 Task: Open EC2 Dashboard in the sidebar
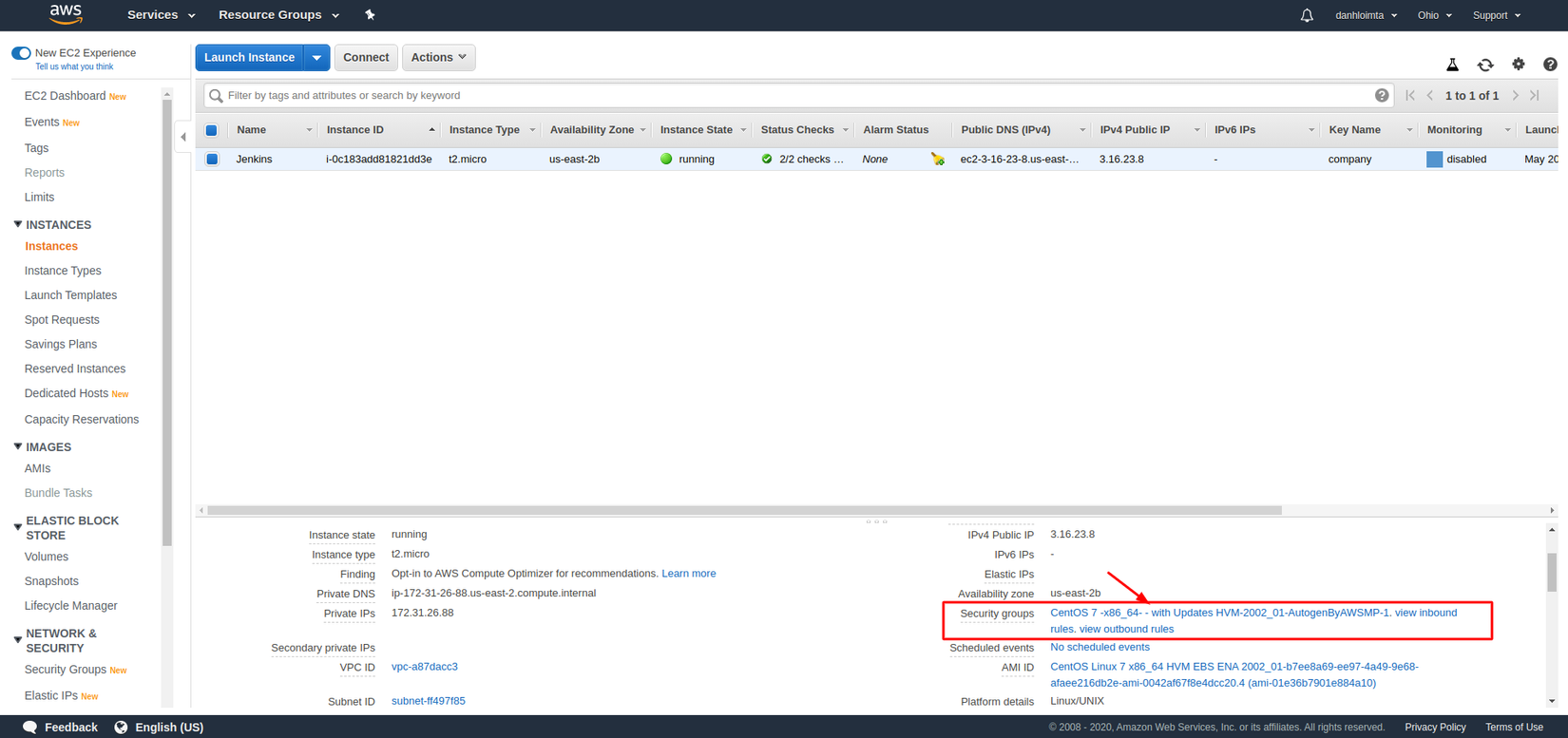pyautogui.click(x=65, y=96)
